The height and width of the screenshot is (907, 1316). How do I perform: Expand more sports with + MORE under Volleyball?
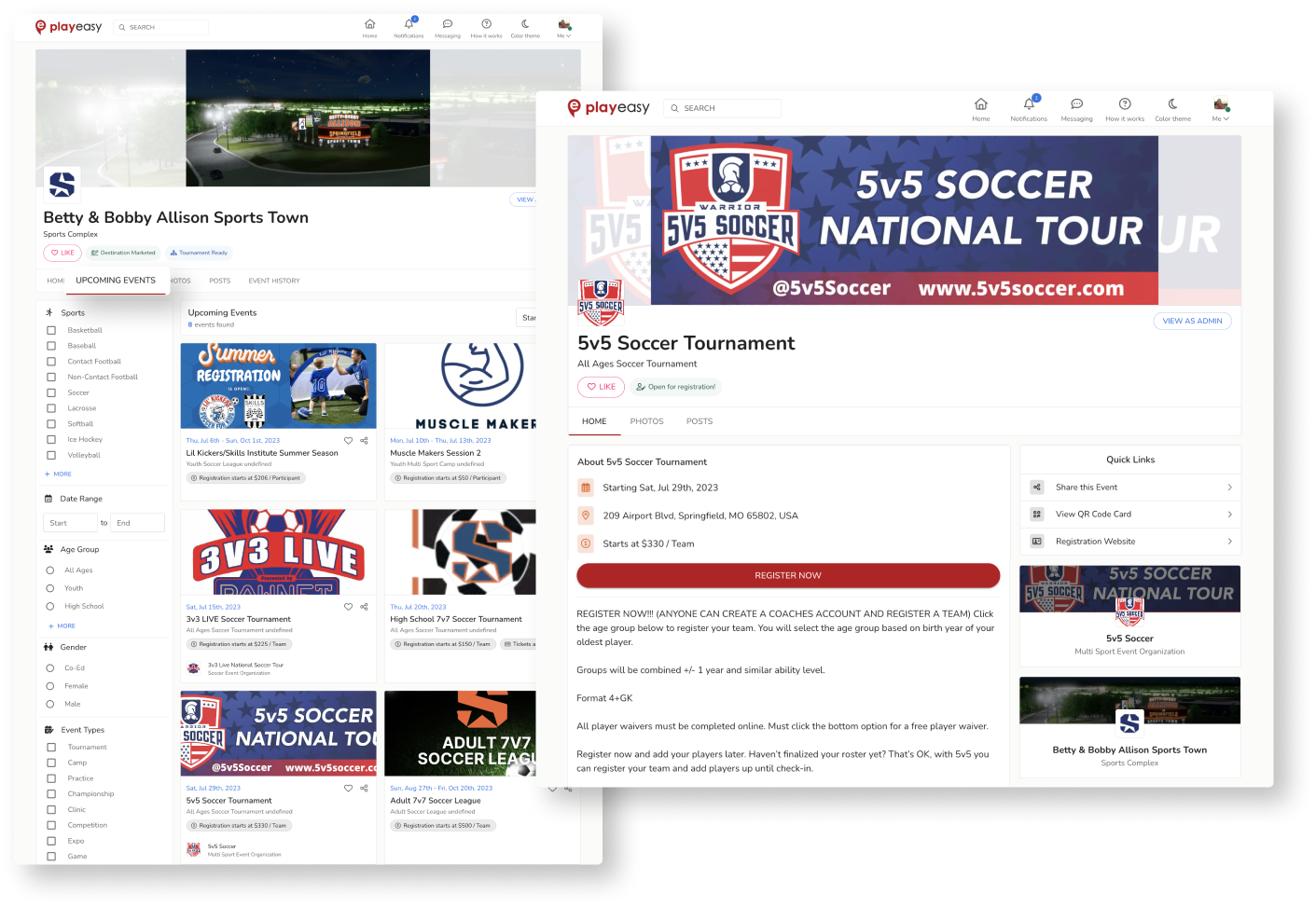[58, 474]
